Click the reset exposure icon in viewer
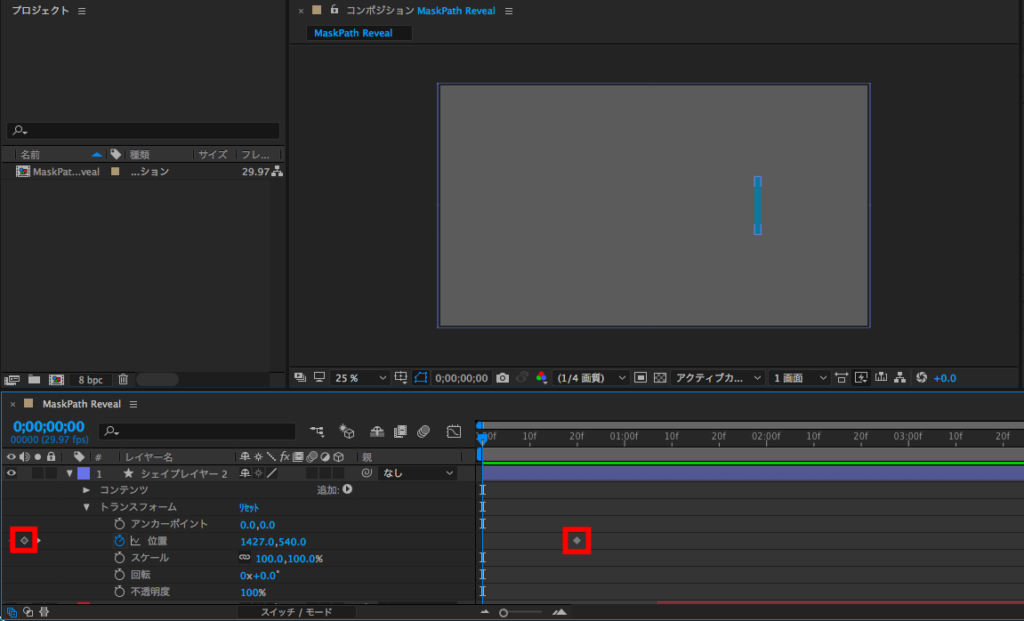Image resolution: width=1024 pixels, height=621 pixels. [922, 378]
